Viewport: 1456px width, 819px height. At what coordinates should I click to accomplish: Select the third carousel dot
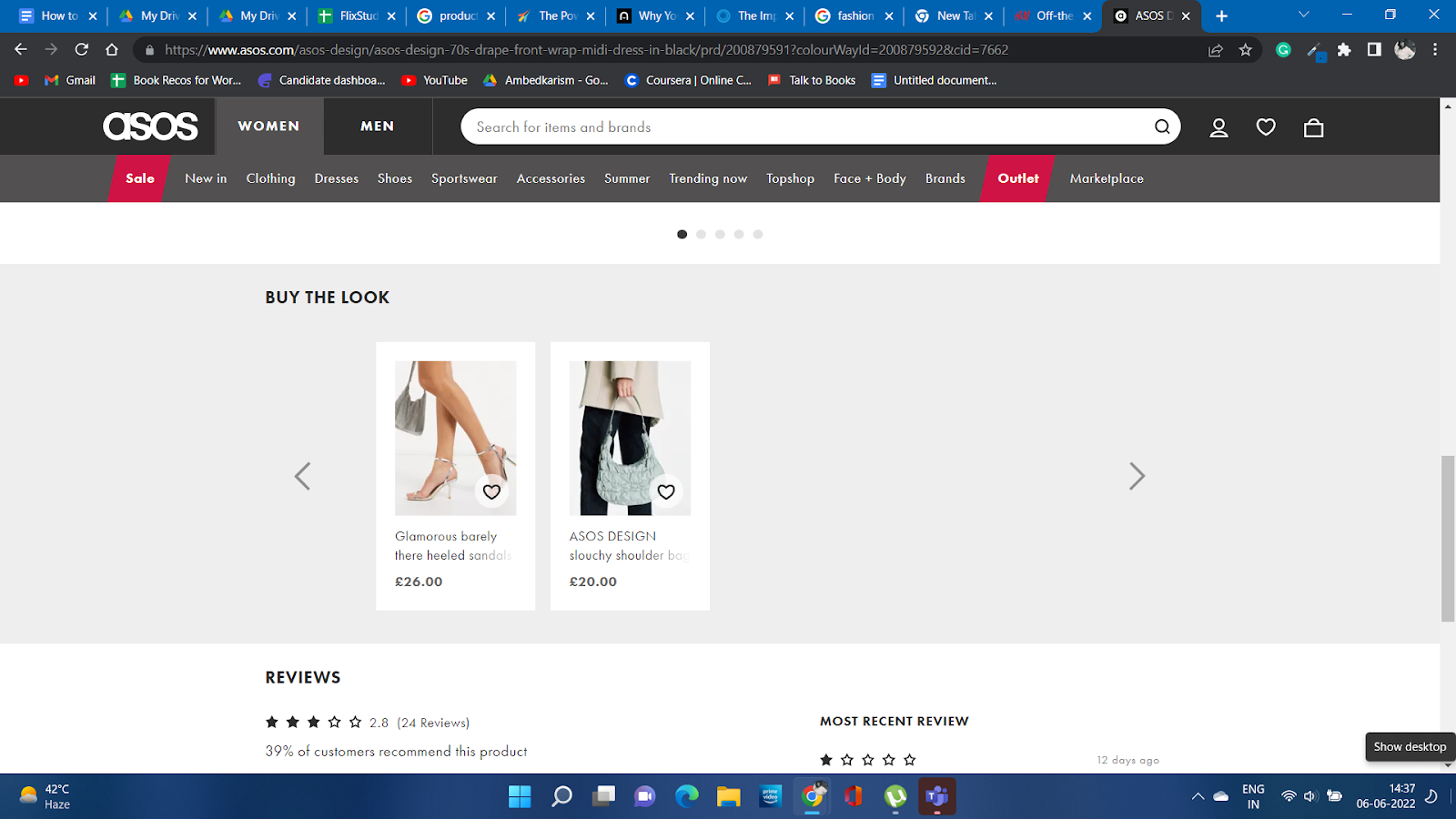pyautogui.click(x=720, y=234)
